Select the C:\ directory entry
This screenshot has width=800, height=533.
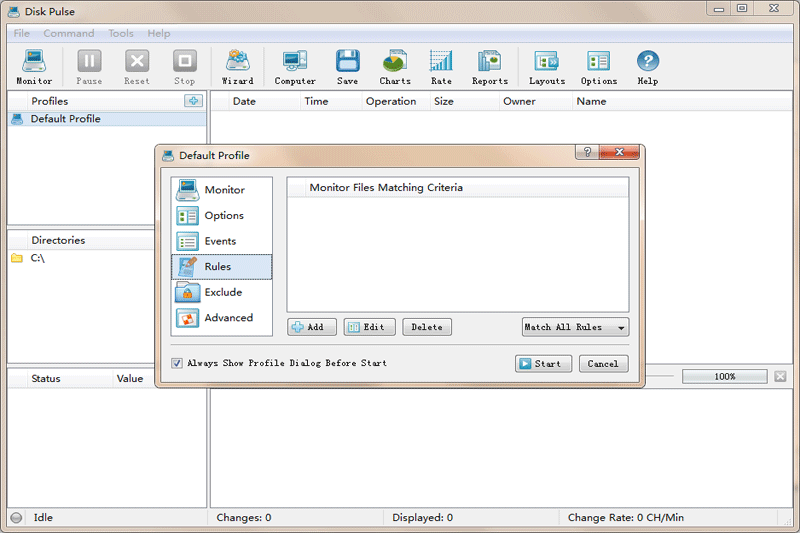[37, 258]
